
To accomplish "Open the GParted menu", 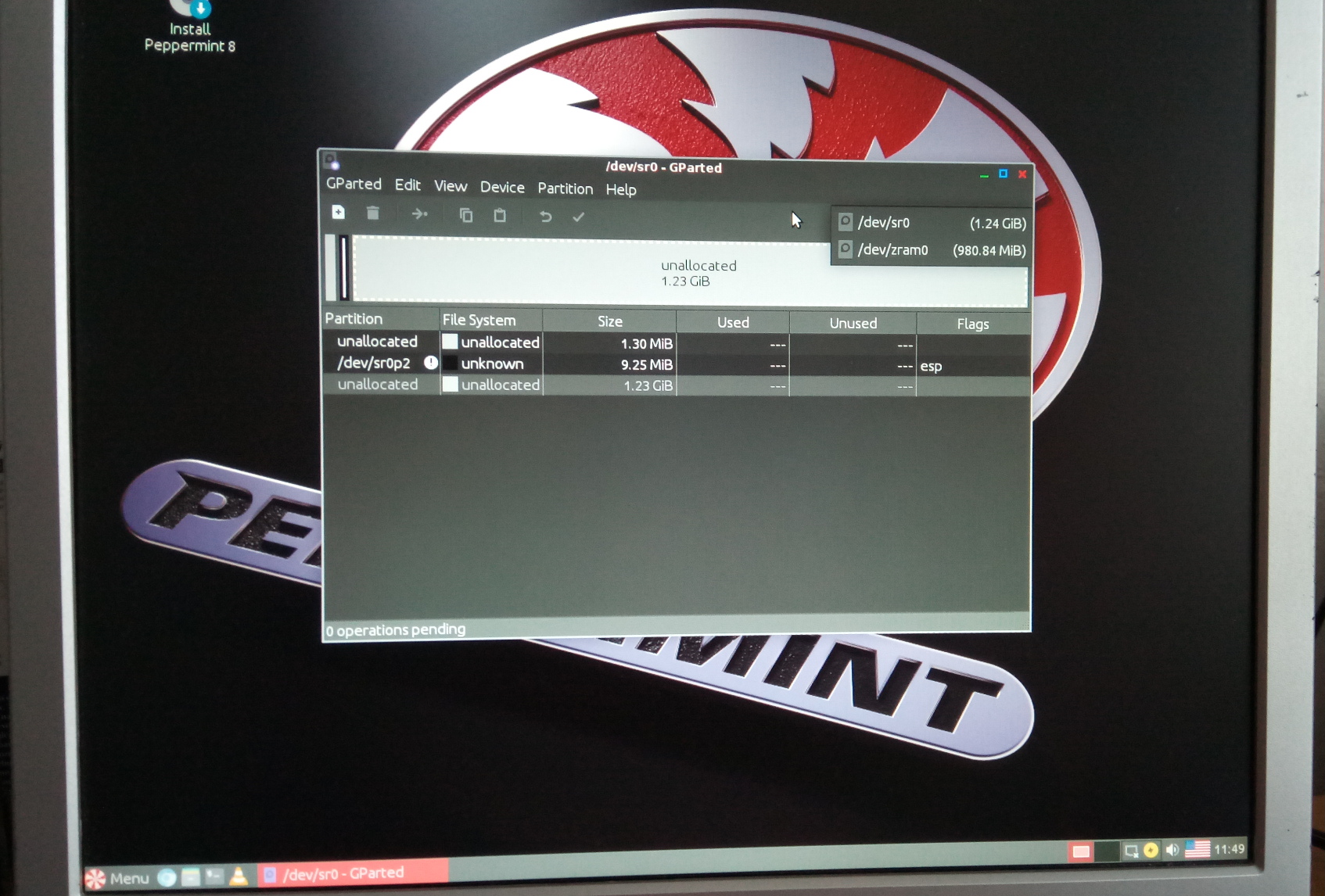I will coord(354,184).
